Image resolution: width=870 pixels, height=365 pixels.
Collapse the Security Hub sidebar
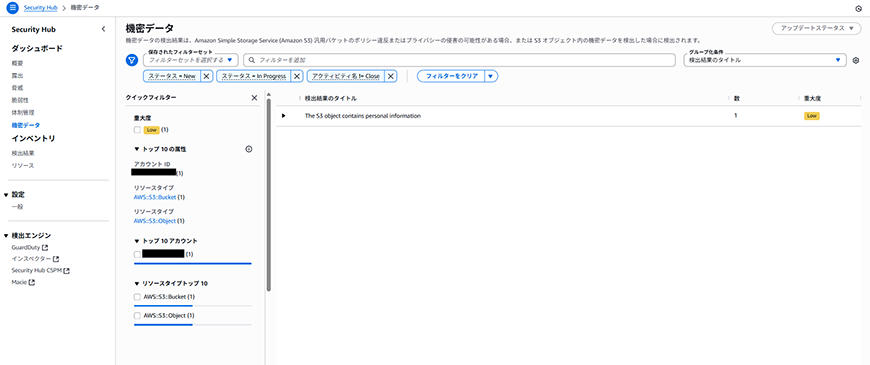[x=103, y=29]
